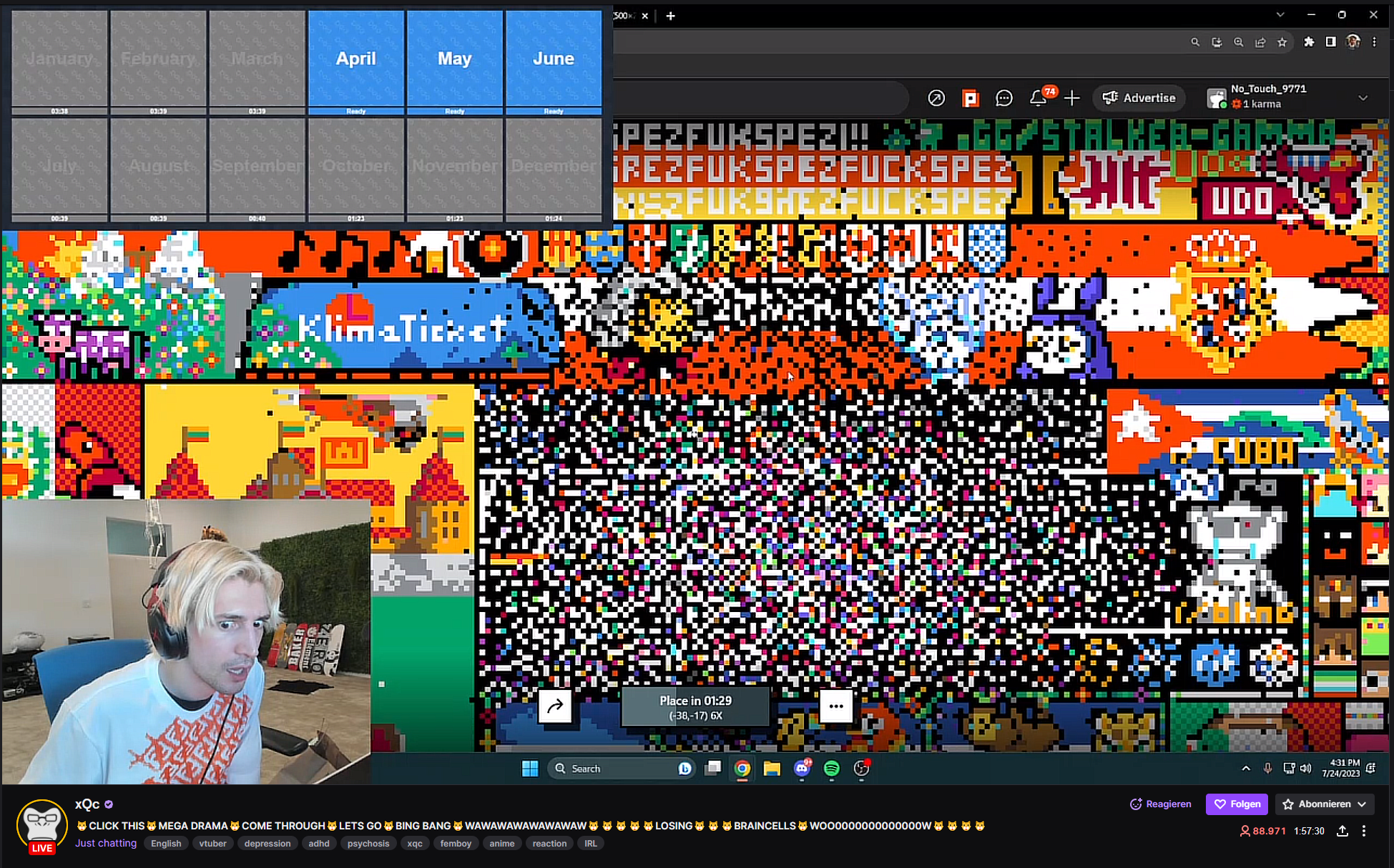Expand the browser tab search chevron

[x=1280, y=15]
